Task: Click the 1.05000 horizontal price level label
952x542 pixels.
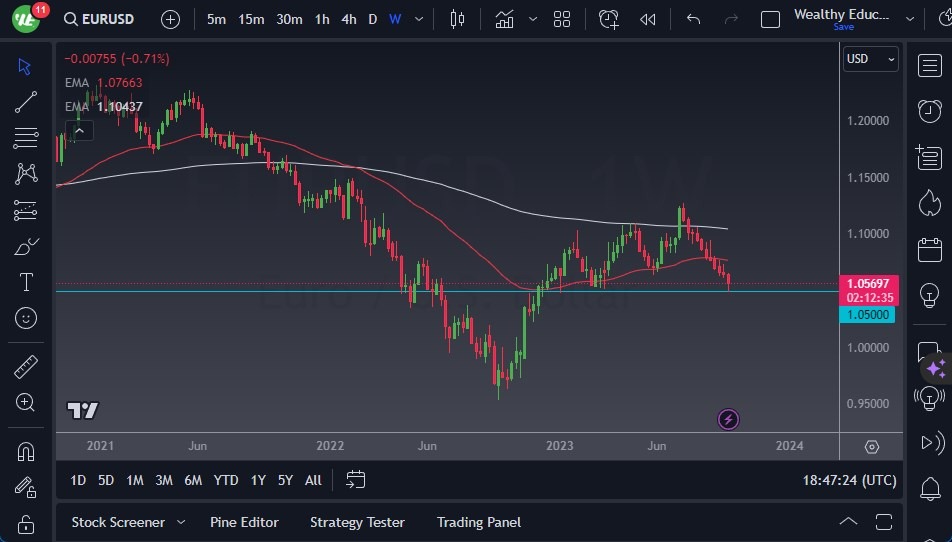Action: pos(868,315)
